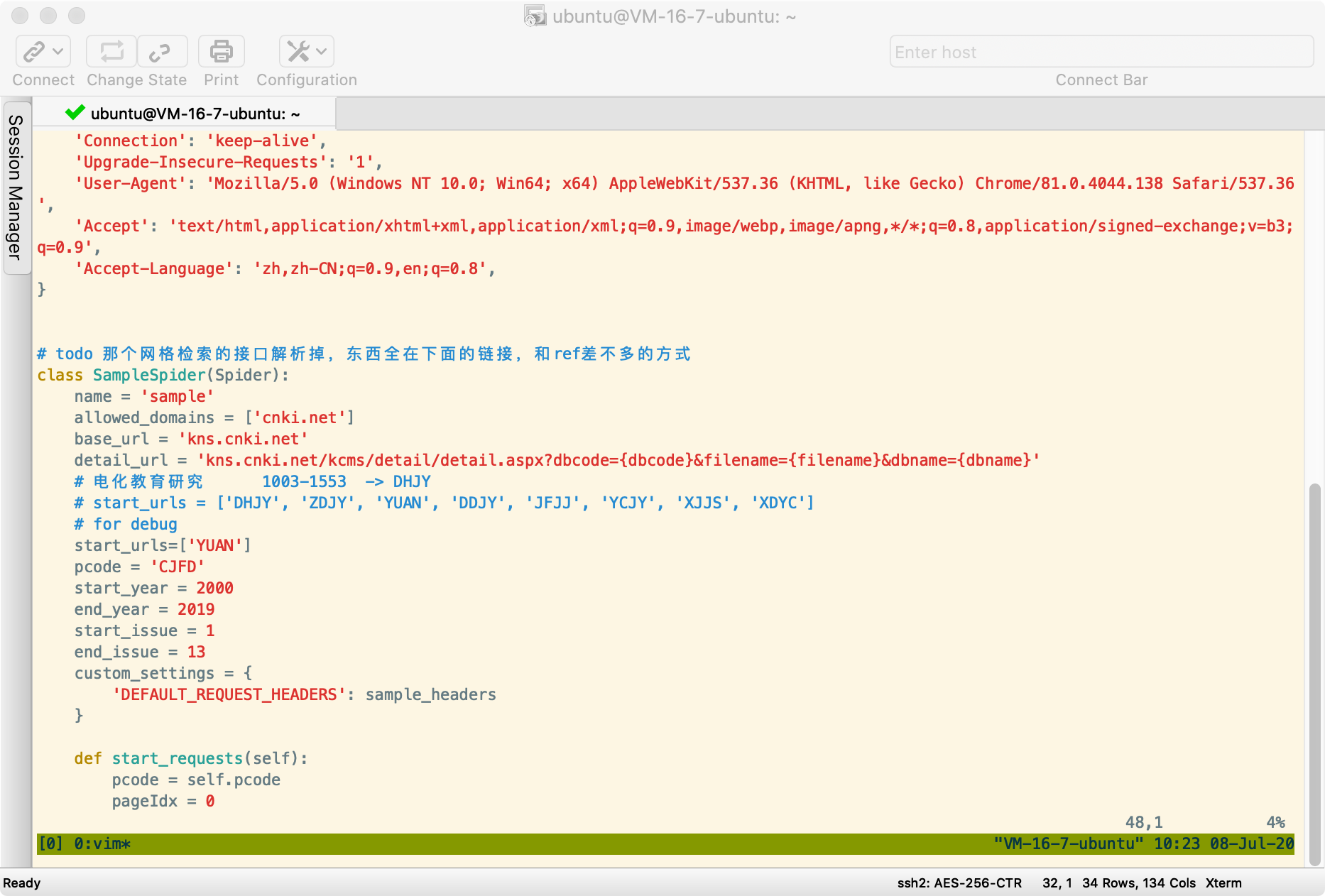Open the Session Manager side panel
Screen dimensions: 1325x896
point(16,187)
